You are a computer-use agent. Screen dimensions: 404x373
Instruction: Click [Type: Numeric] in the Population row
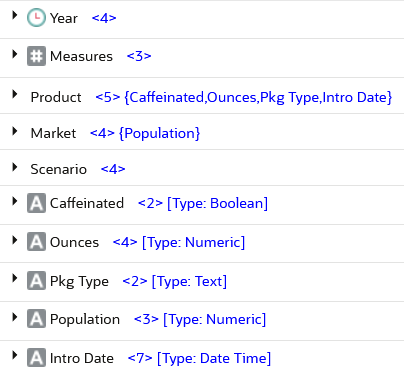coord(215,320)
